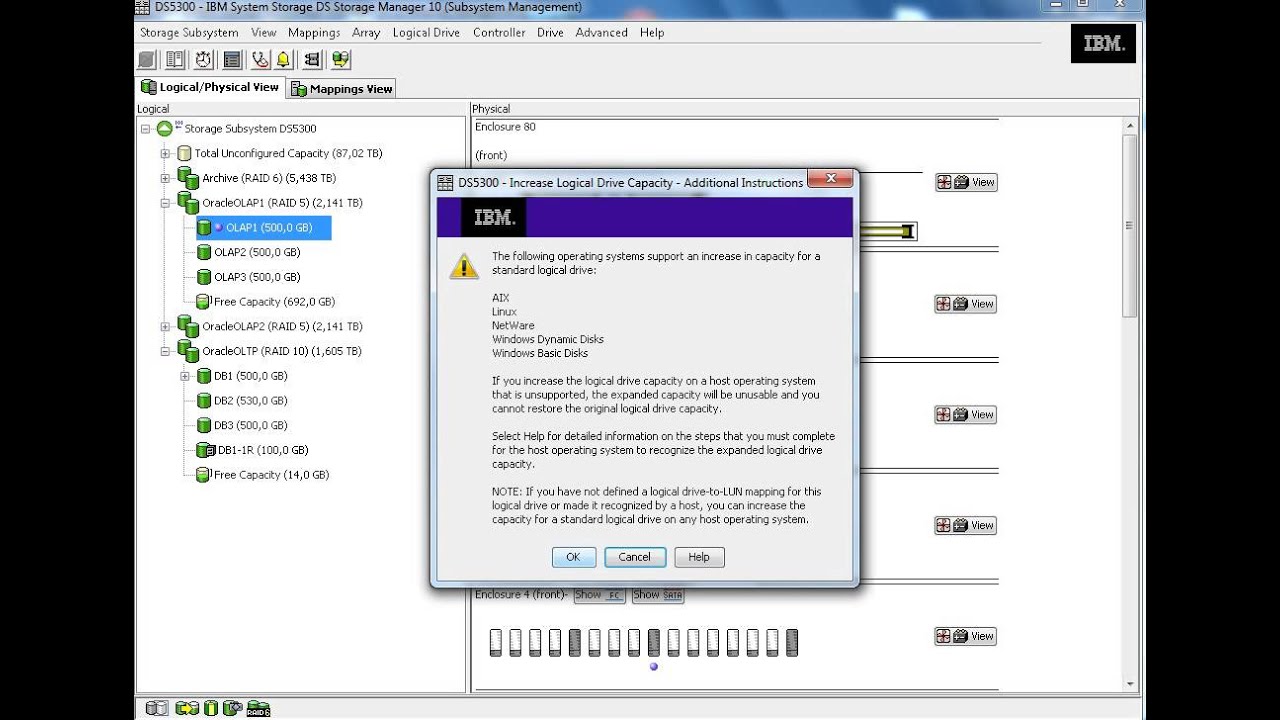Expand the OracleOLAP2 array node
This screenshot has height=720, width=1280.
coord(165,327)
